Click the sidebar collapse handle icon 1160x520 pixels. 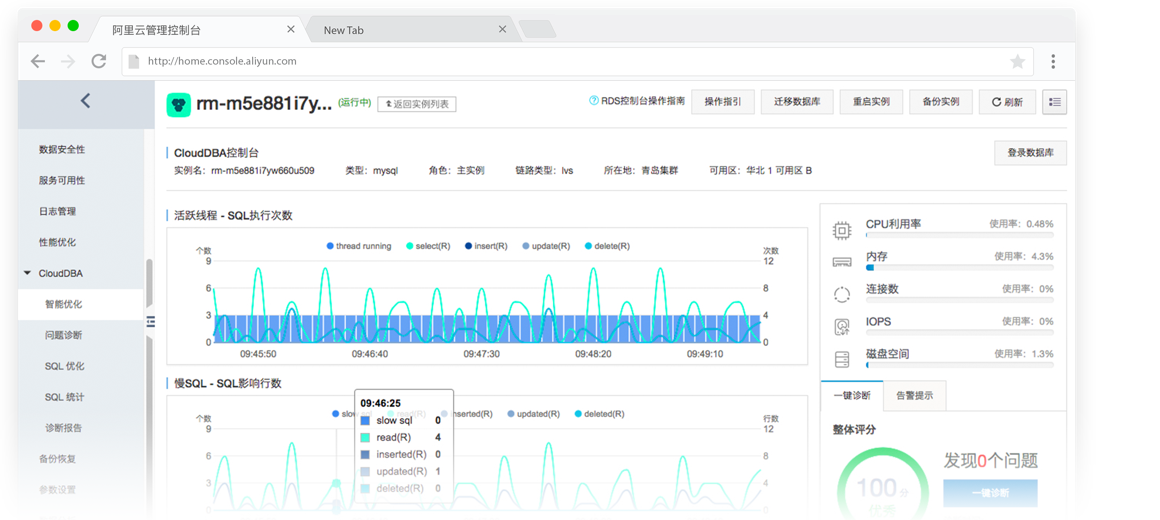151,321
